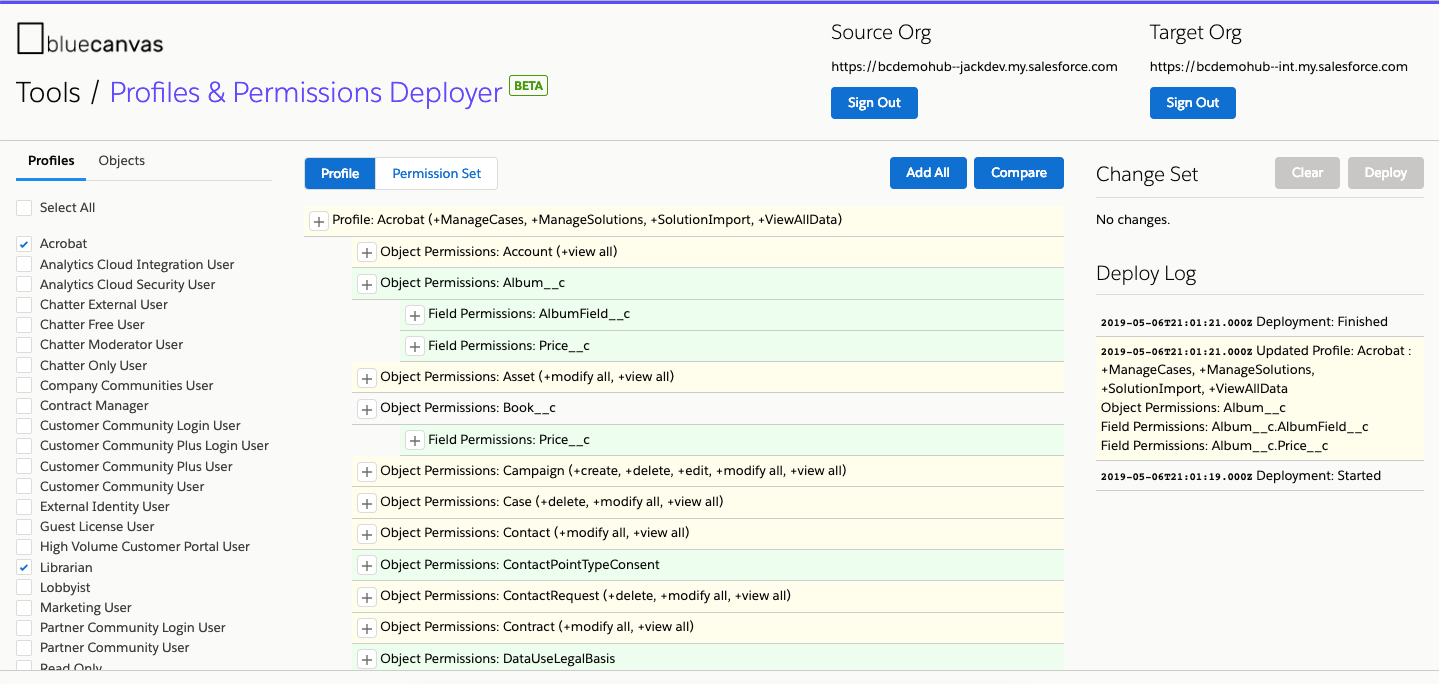Check the Lobbyist profile checkbox

point(24,587)
